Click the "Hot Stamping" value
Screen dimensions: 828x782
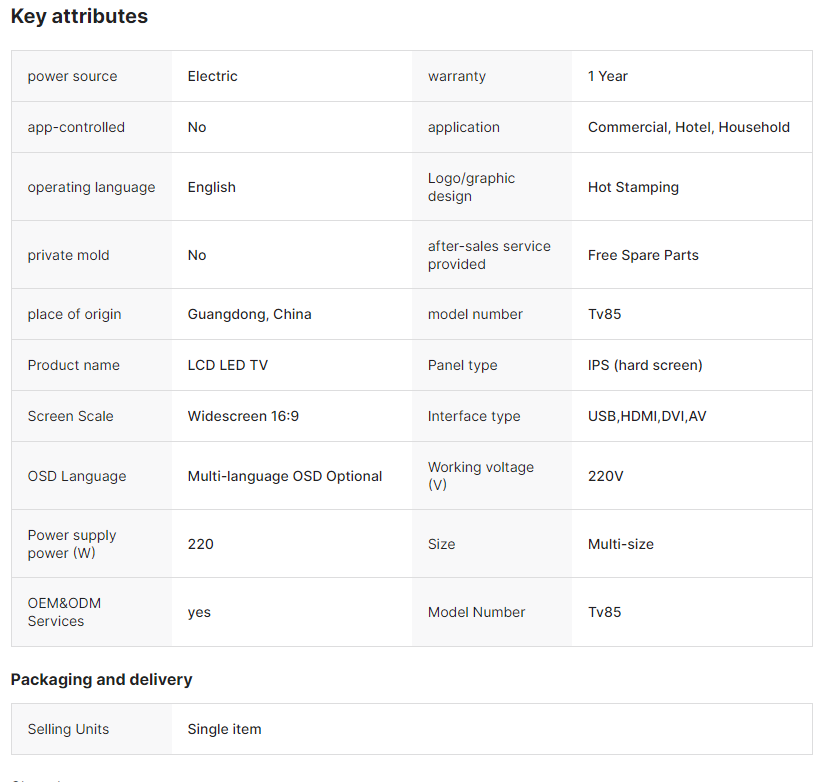click(633, 187)
